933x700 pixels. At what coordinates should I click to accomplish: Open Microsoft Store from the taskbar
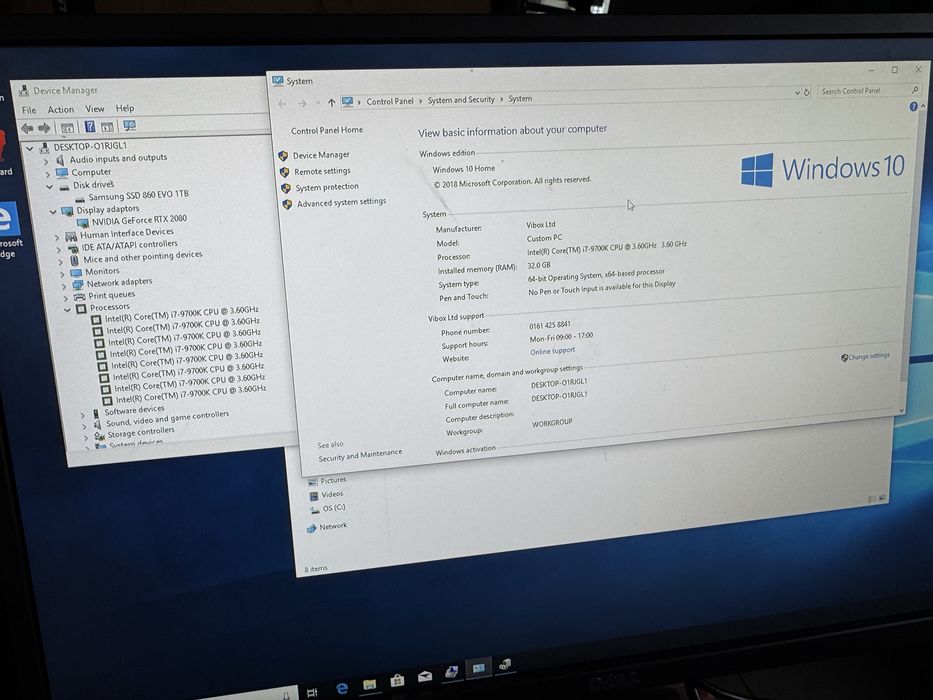pyautogui.click(x=397, y=680)
